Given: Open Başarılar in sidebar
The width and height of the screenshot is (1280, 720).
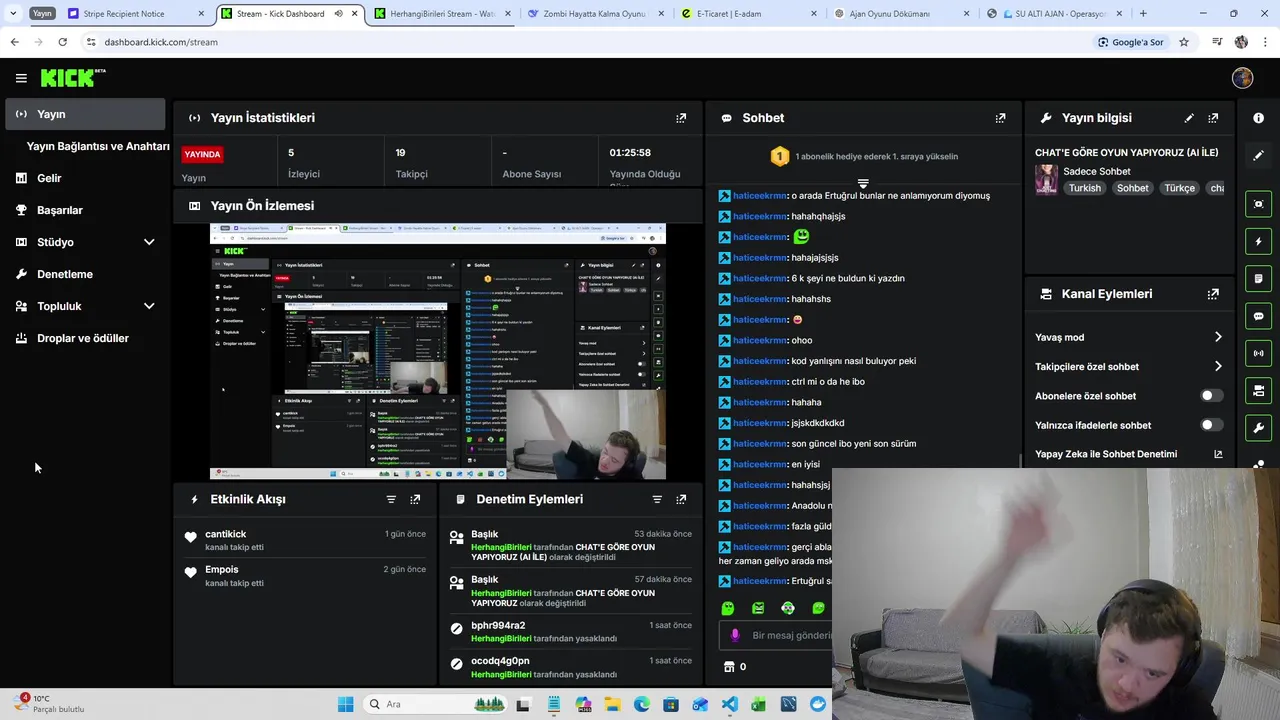Looking at the screenshot, I should click(x=85, y=210).
